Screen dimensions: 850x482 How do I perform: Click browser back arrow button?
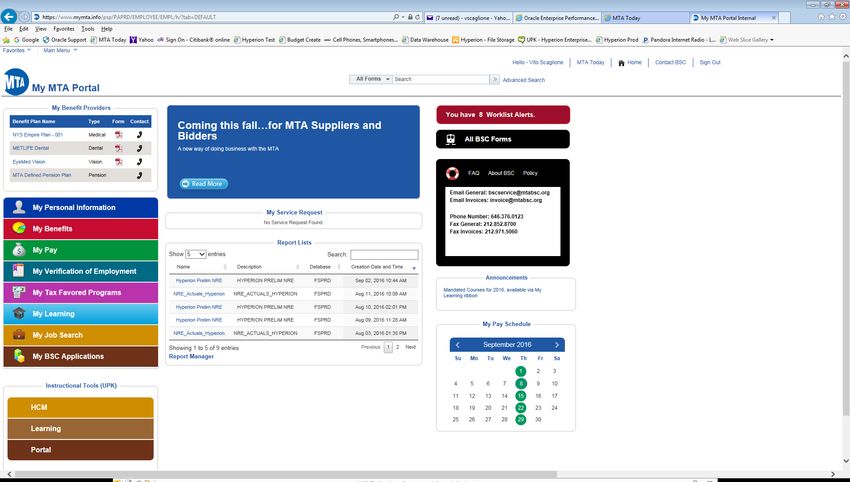pos(9,17)
